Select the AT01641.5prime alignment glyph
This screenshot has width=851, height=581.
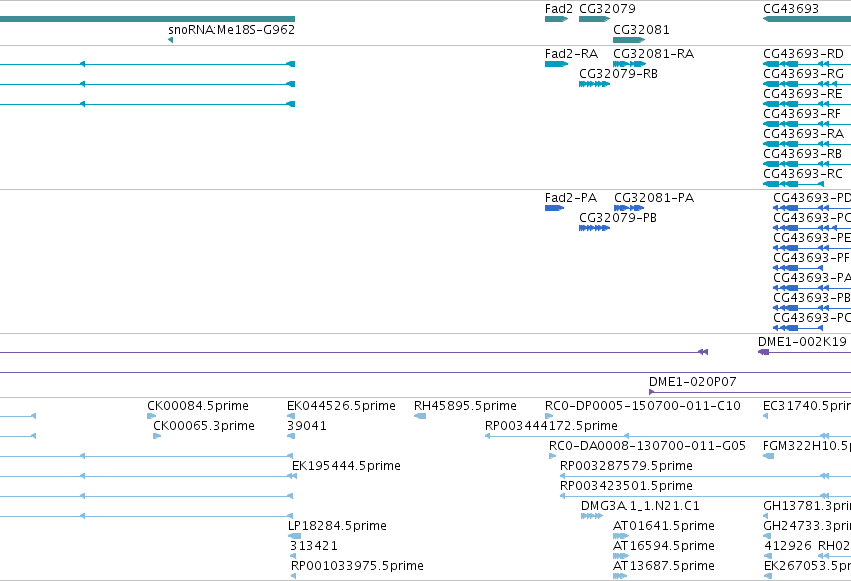621,537
